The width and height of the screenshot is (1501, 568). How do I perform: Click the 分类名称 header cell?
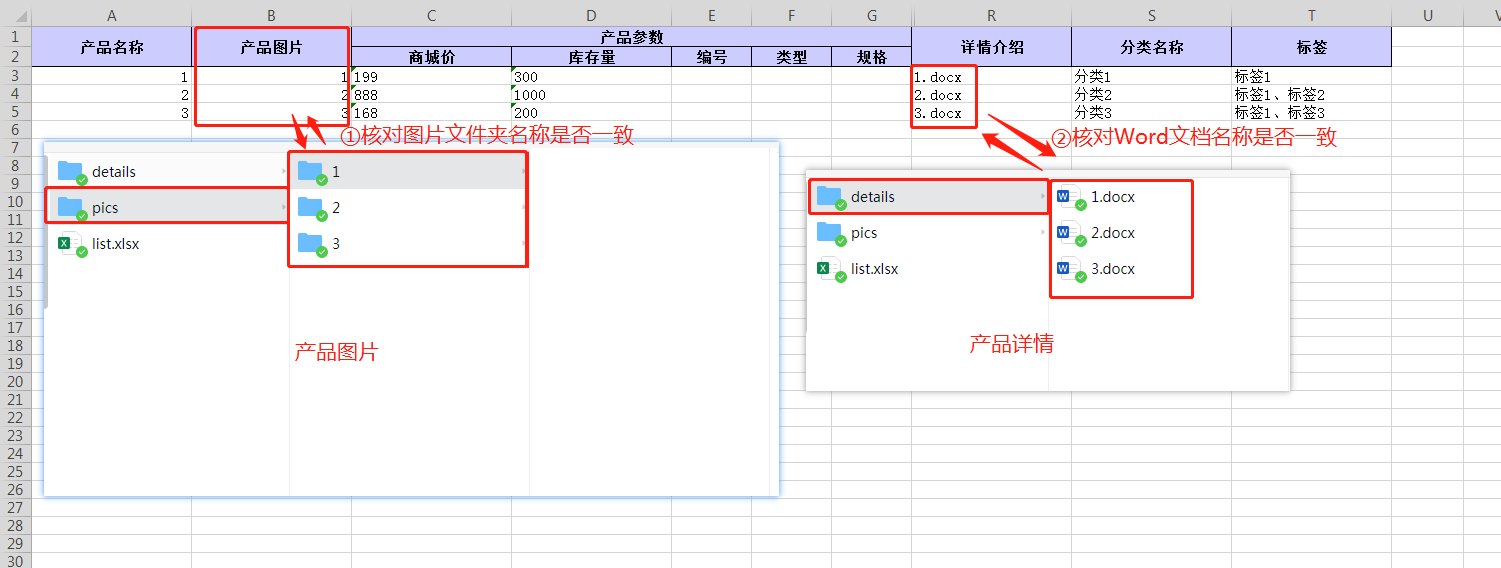pos(1151,46)
